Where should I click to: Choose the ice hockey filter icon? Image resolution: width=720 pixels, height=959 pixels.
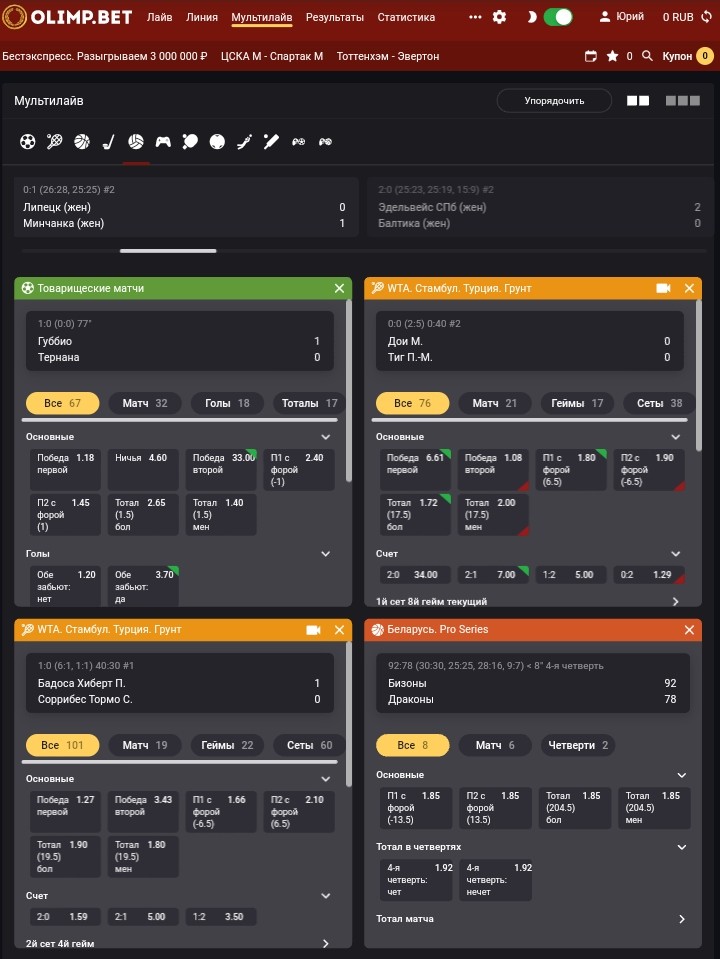(x=109, y=142)
